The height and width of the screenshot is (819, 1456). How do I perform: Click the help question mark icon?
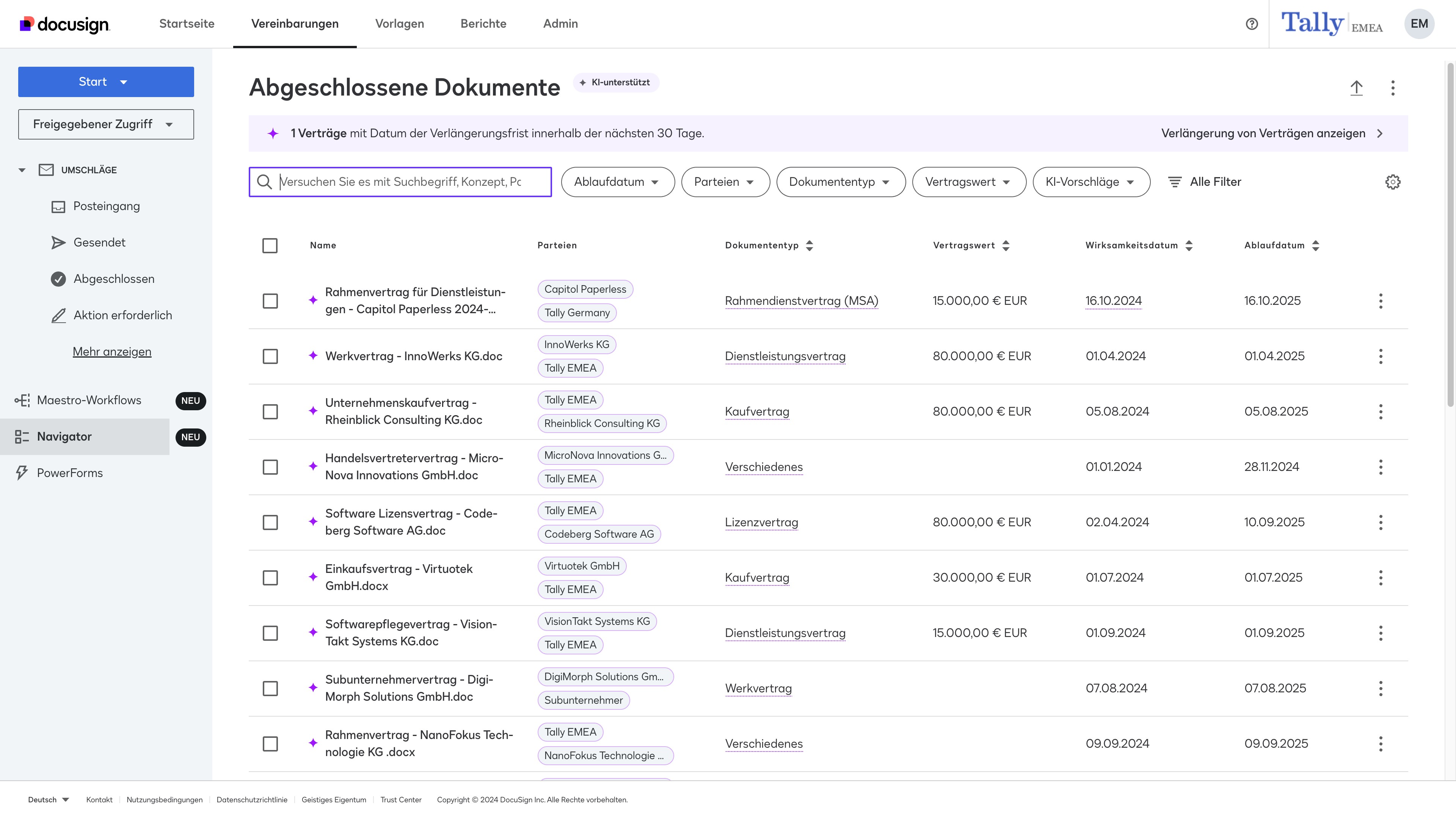(x=1251, y=24)
